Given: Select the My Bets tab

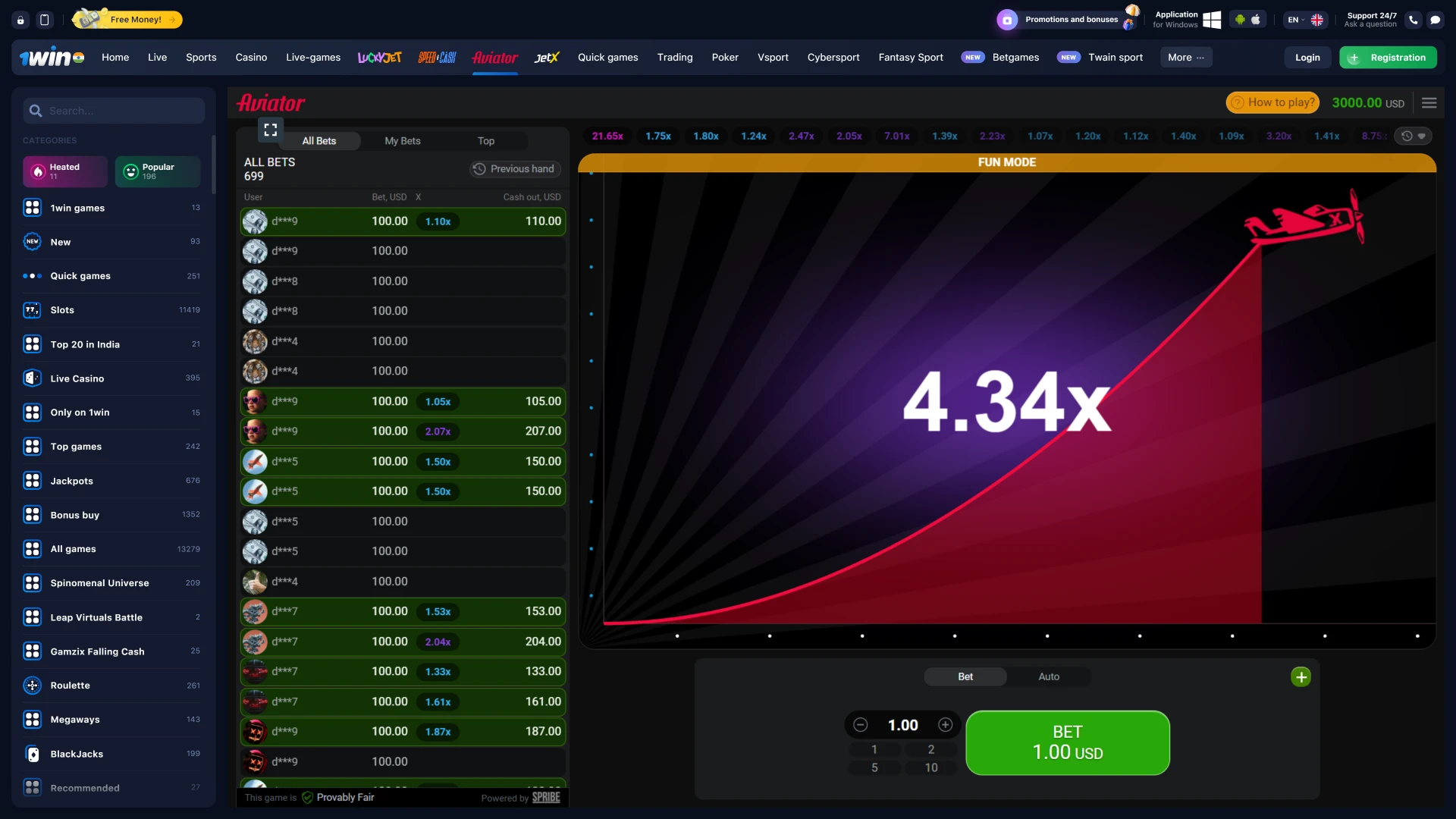Looking at the screenshot, I should 403,140.
